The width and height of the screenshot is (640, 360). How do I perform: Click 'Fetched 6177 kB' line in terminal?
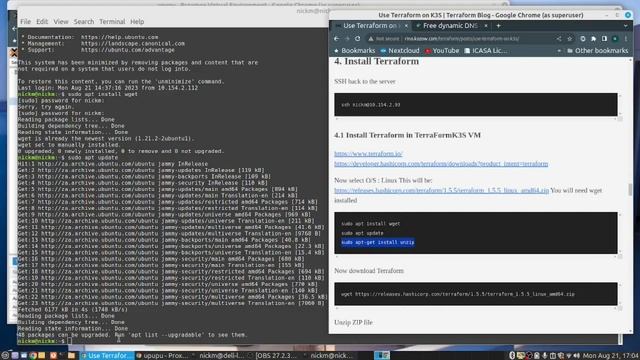click(73, 309)
